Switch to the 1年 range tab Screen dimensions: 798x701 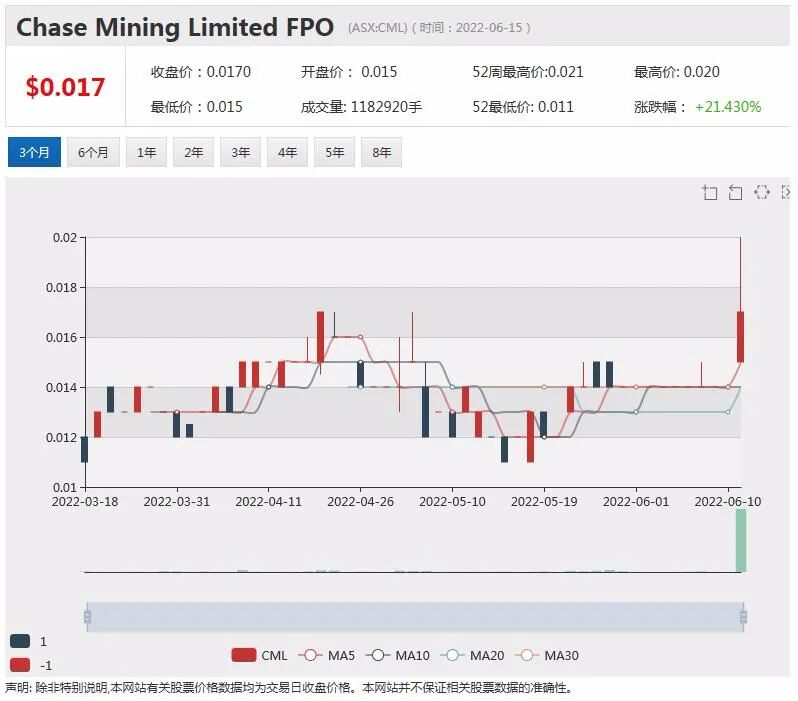[x=146, y=152]
